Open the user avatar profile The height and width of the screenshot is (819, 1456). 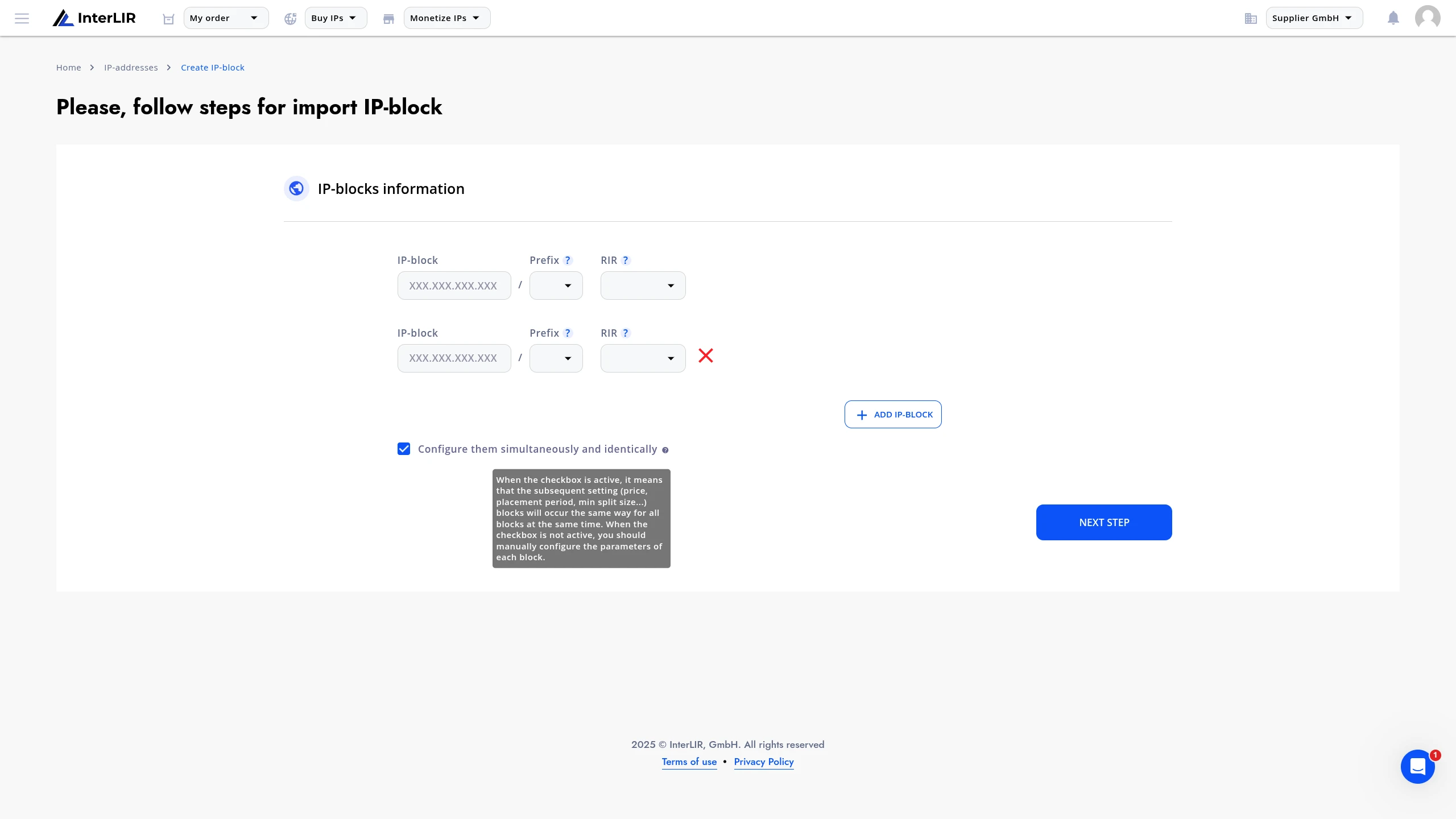coord(1428,18)
